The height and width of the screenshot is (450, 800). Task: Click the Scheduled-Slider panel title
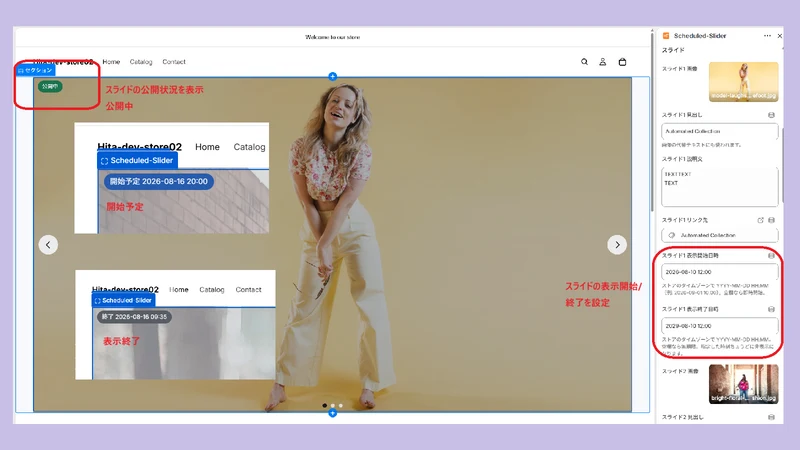699,36
